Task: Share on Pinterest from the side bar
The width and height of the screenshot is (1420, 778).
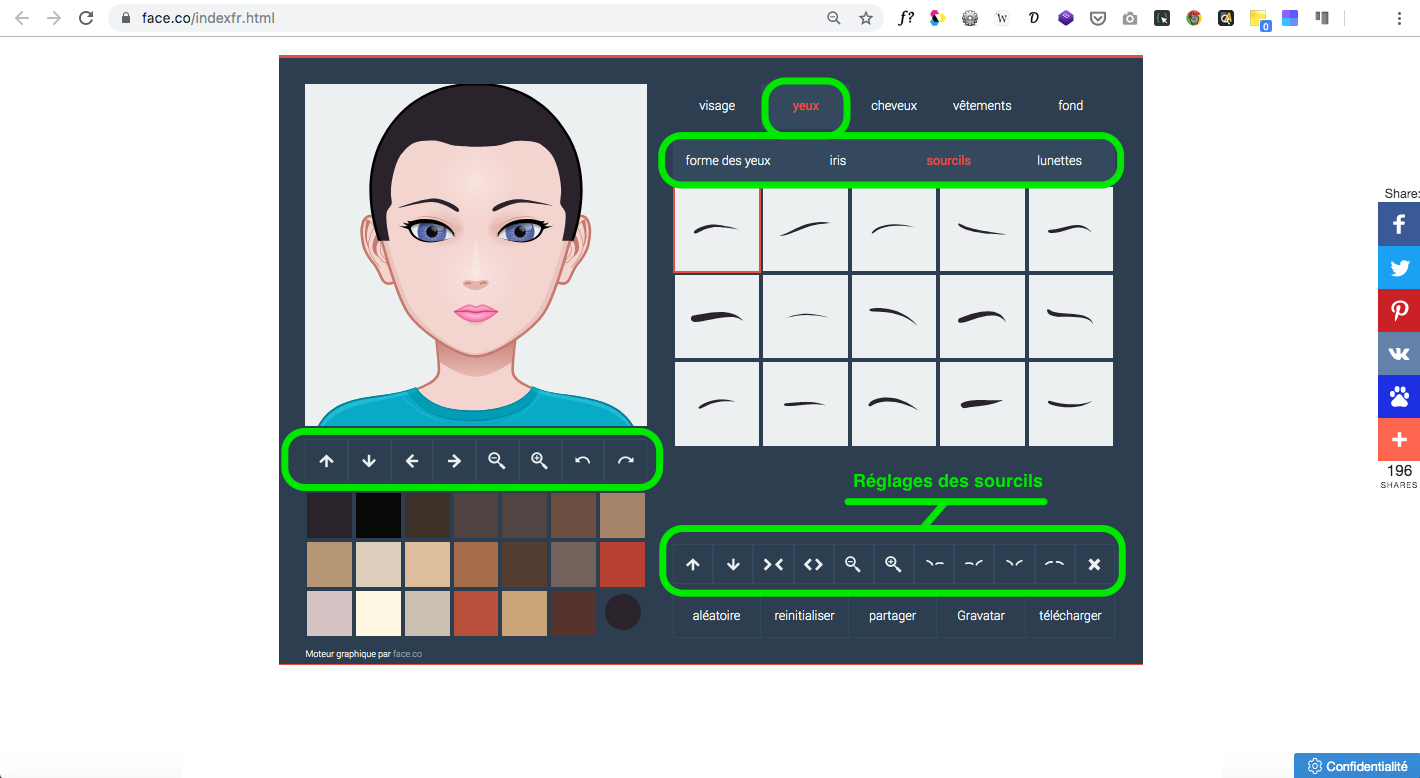Action: pos(1399,310)
